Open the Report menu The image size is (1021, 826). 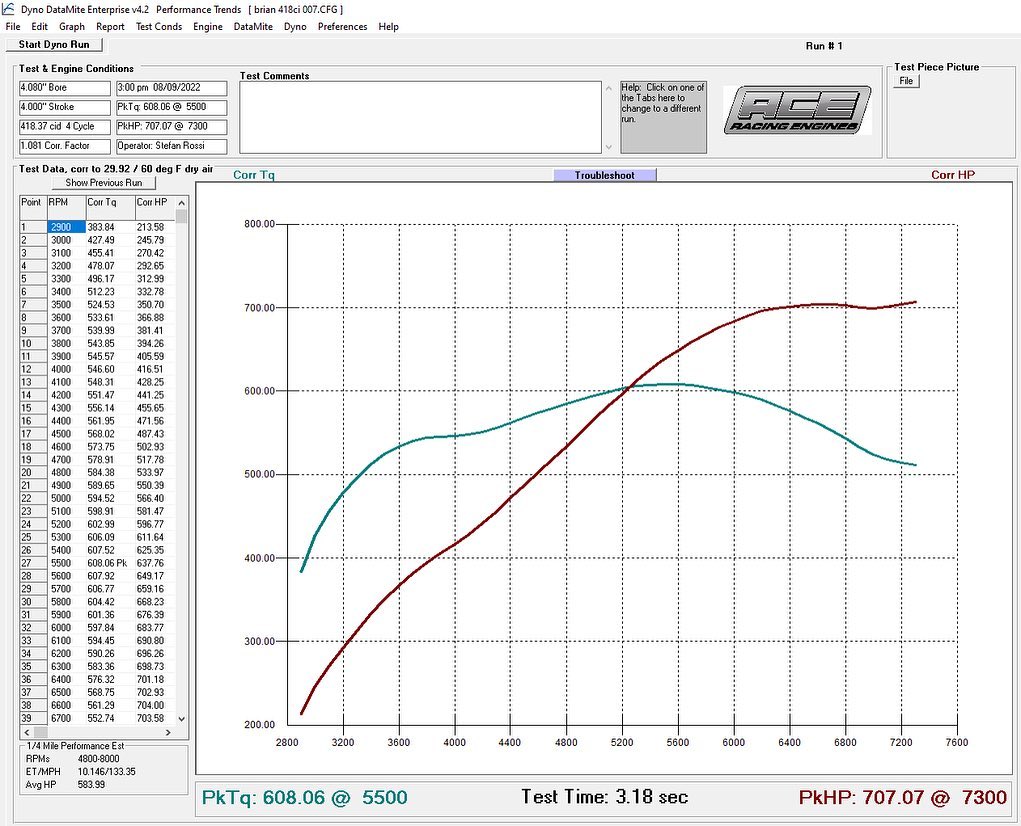tap(110, 27)
